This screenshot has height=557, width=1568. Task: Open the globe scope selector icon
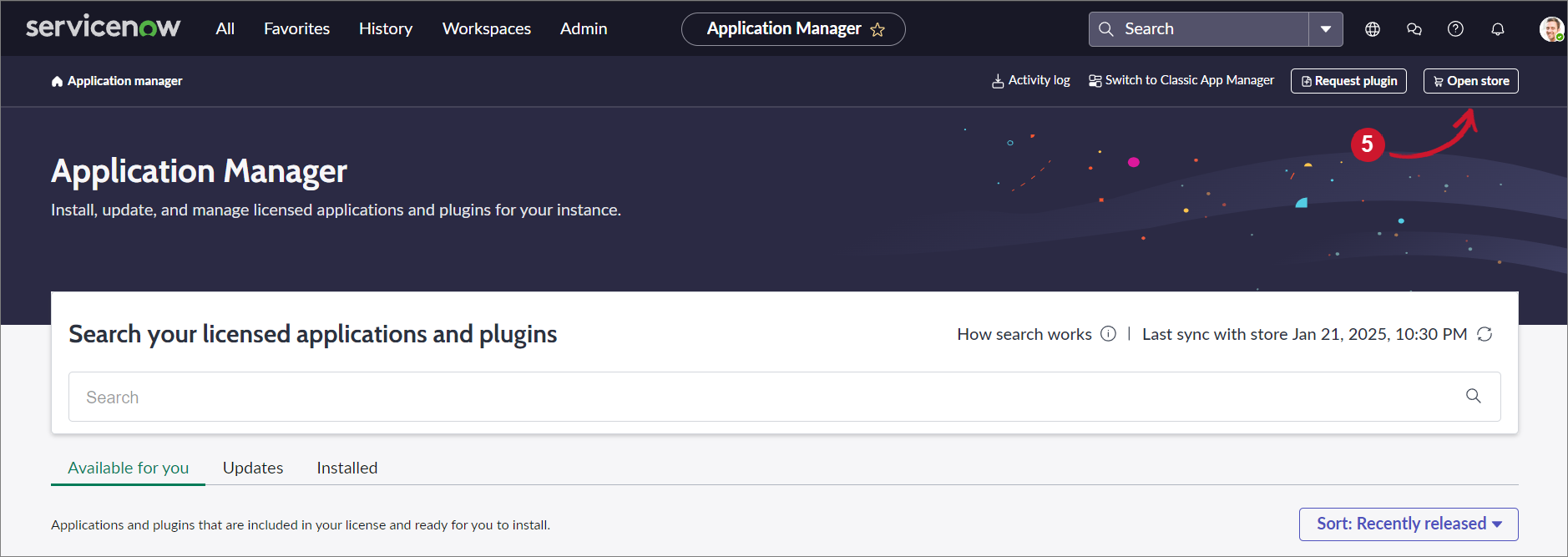tap(1373, 29)
